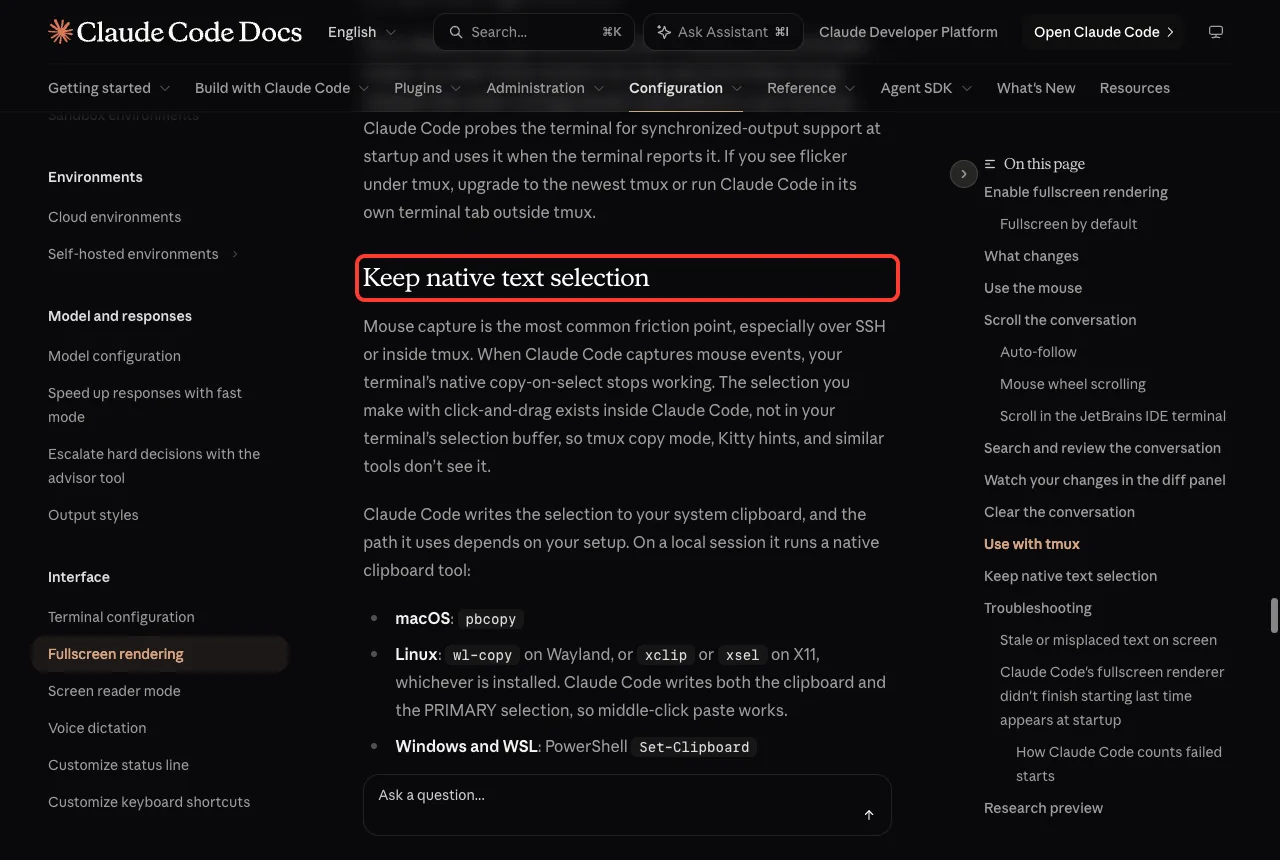Select Output styles in the sidebar
Screen dimensions: 1280x860
(x=93, y=515)
